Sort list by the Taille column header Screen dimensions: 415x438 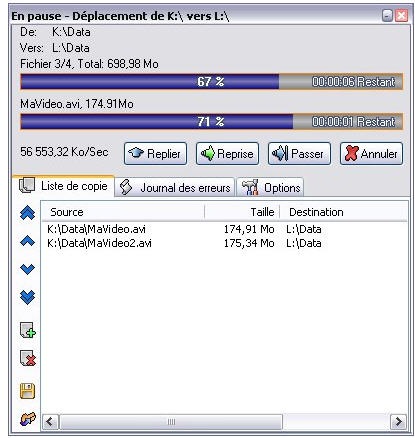coord(242,212)
